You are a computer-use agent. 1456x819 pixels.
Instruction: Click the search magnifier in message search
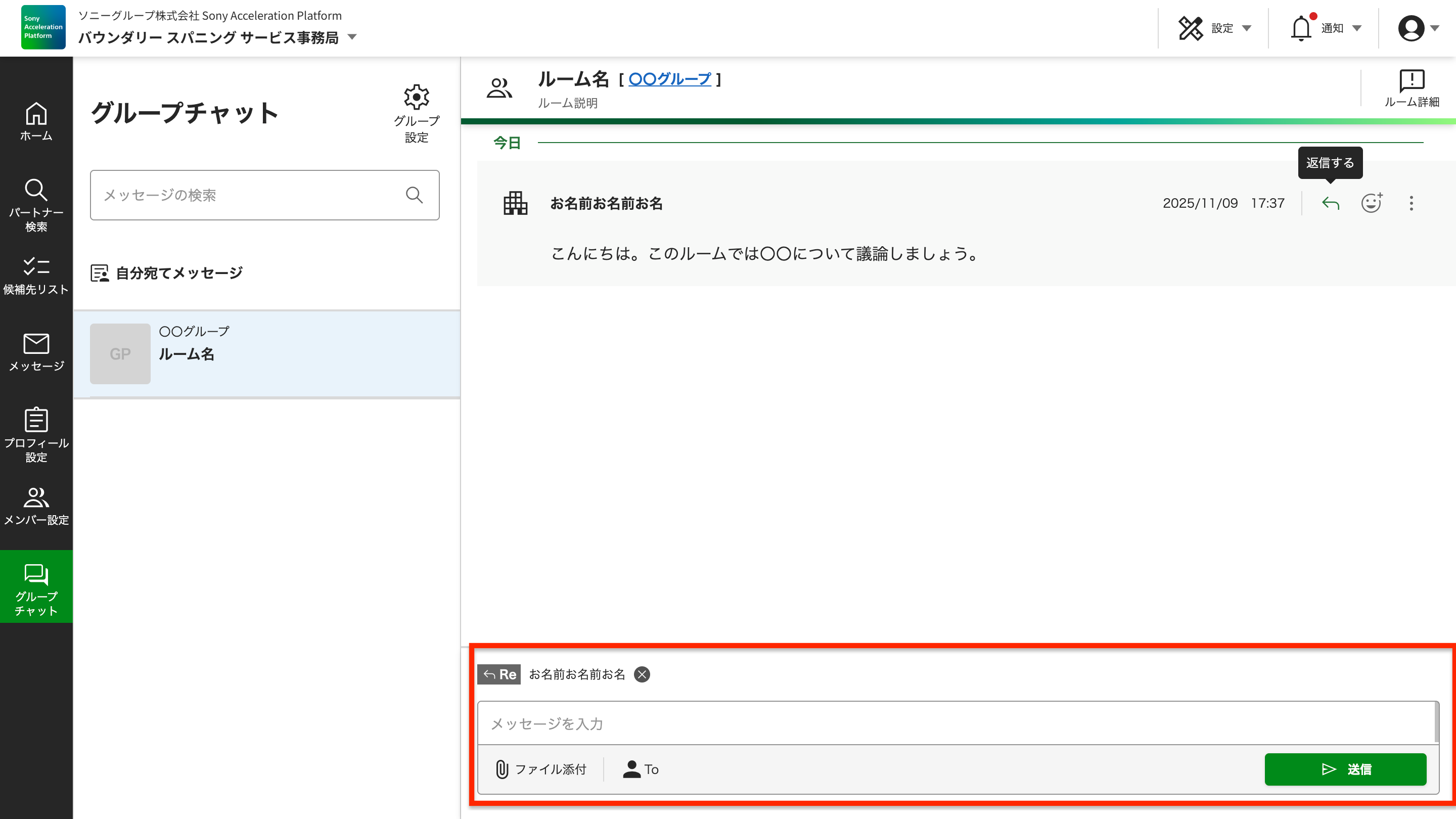click(415, 195)
